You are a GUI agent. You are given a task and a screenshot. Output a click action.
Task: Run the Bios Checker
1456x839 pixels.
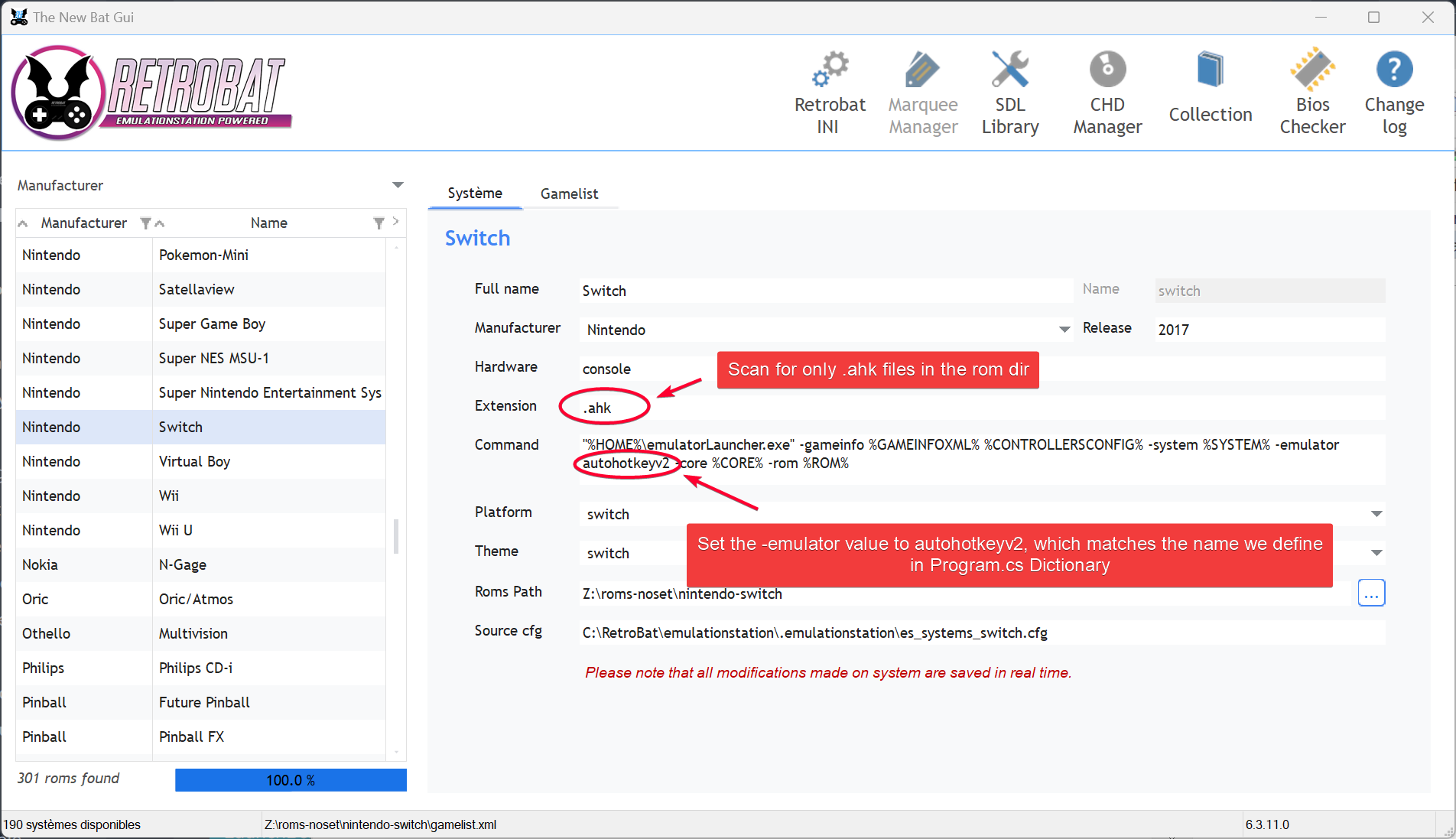pyautogui.click(x=1312, y=93)
